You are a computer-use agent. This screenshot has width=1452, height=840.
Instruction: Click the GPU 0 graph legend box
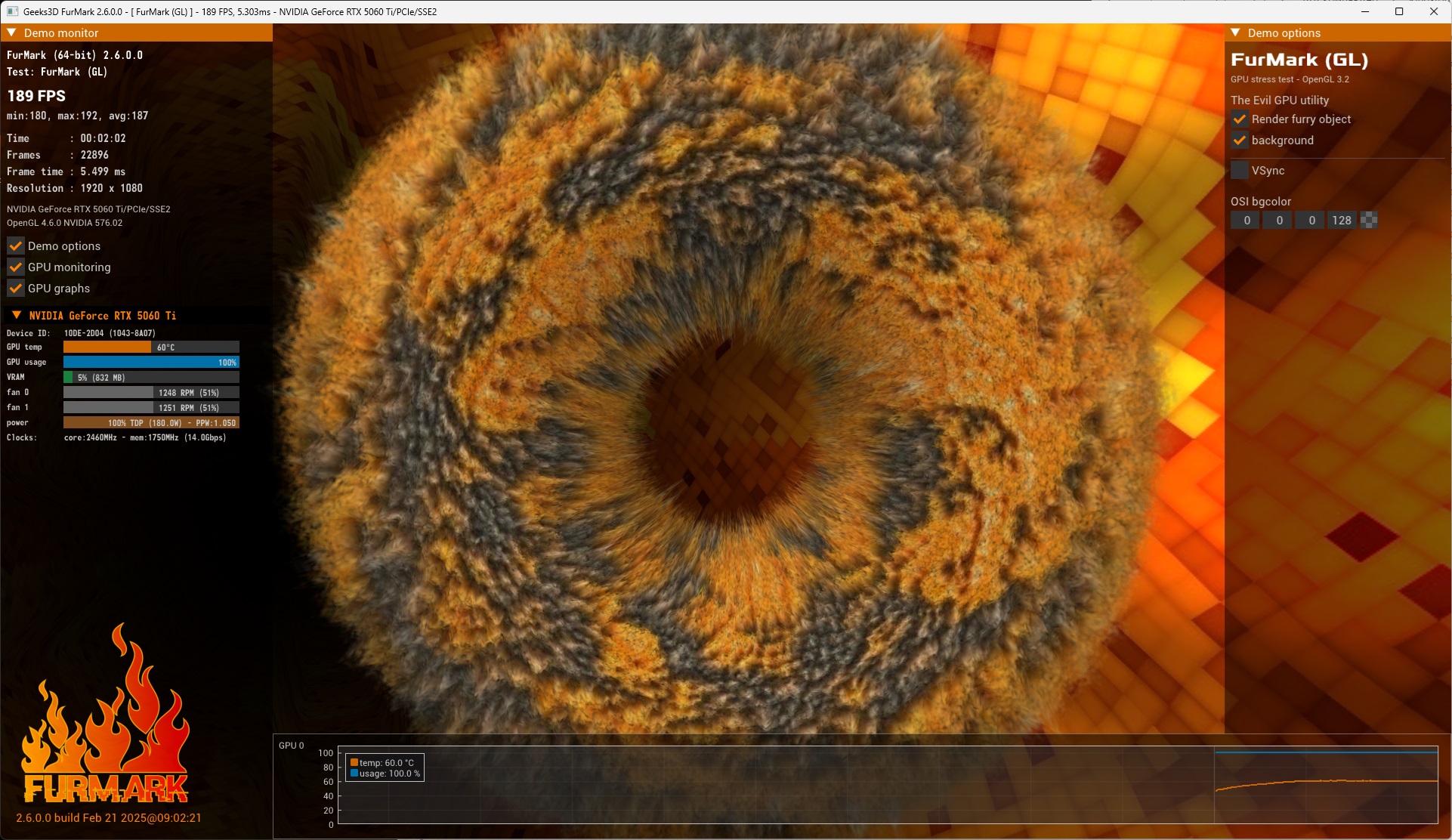pyautogui.click(x=385, y=767)
